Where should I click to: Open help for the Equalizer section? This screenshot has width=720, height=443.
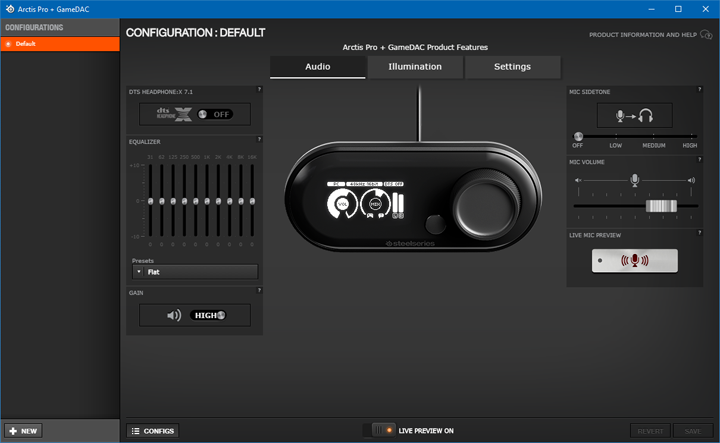pyautogui.click(x=259, y=140)
